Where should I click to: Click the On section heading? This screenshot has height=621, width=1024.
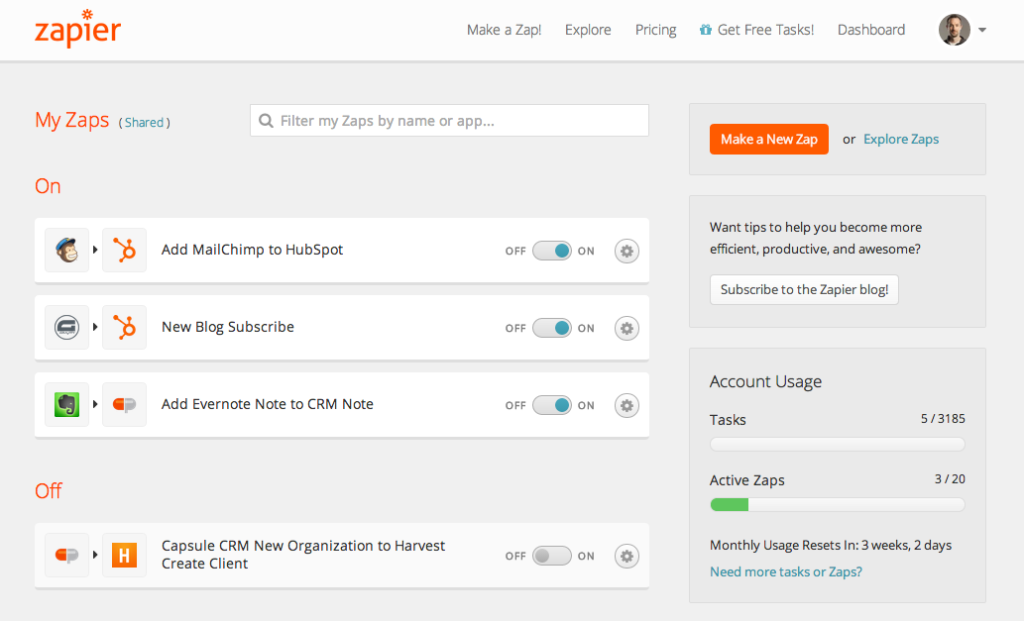(48, 186)
